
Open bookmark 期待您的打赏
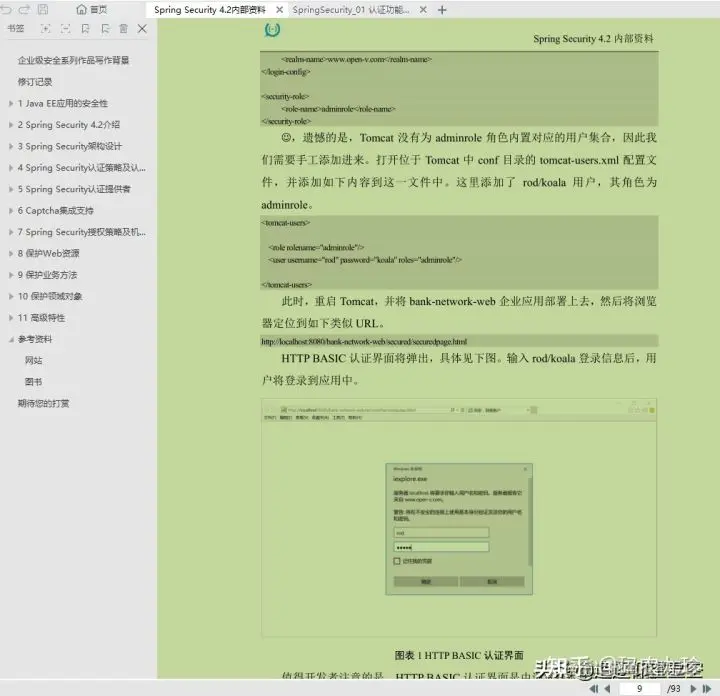[x=44, y=403]
